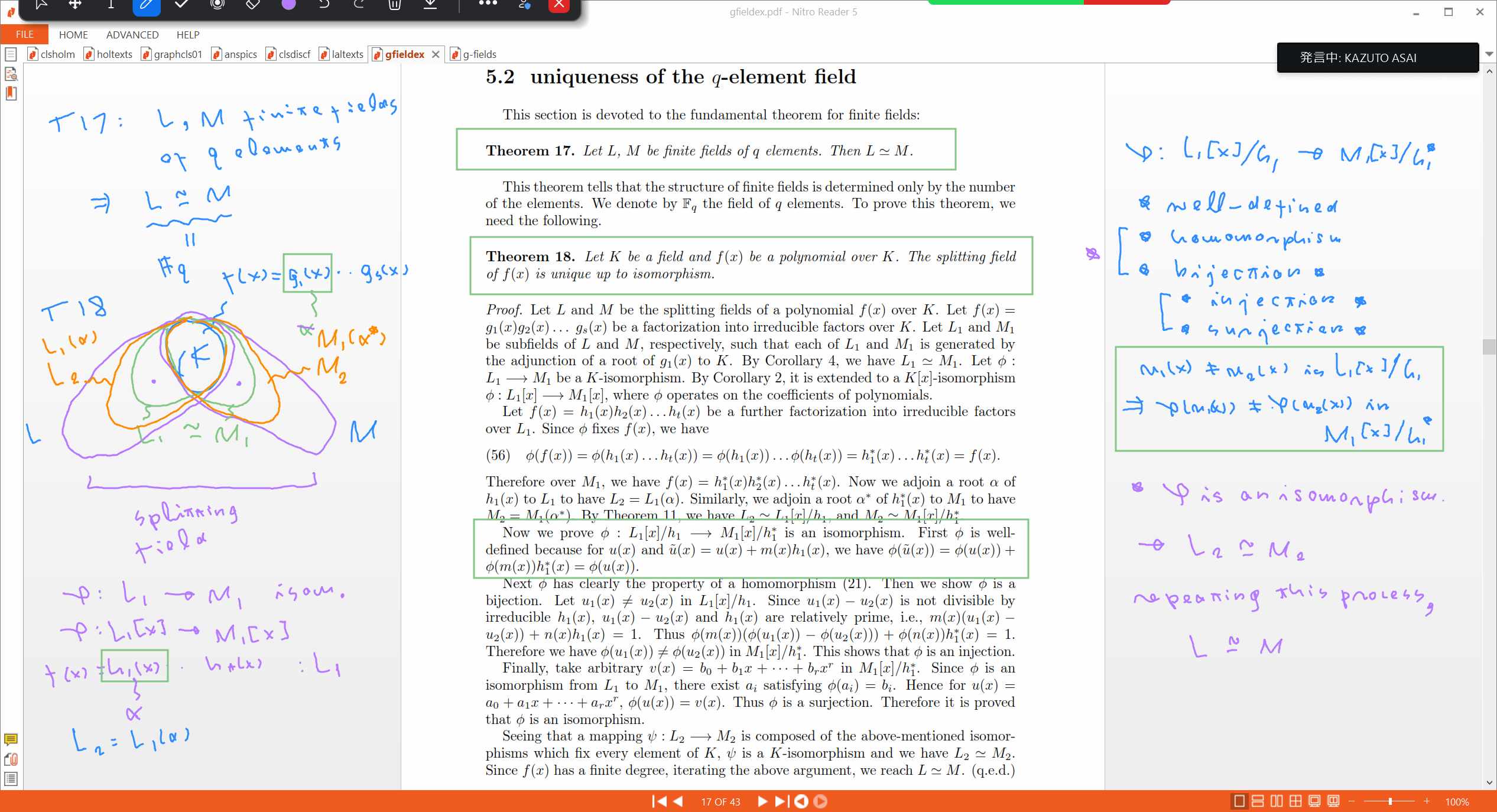Toggle single page view mode
This screenshot has width=1497, height=812.
[x=1239, y=801]
